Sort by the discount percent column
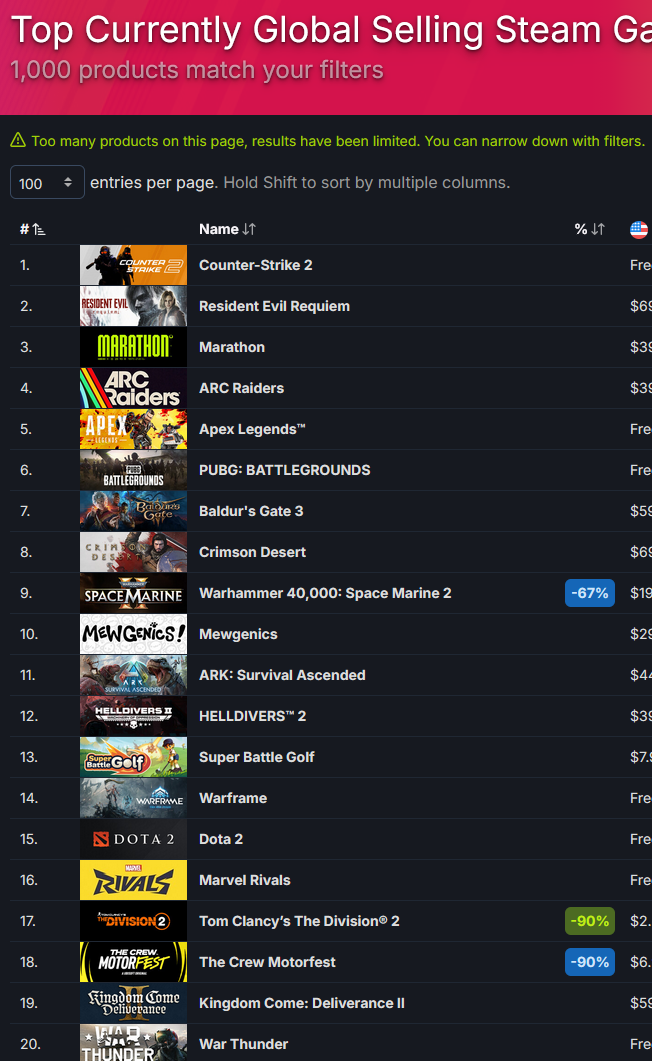Viewport: 652px width, 1061px height. pos(589,229)
